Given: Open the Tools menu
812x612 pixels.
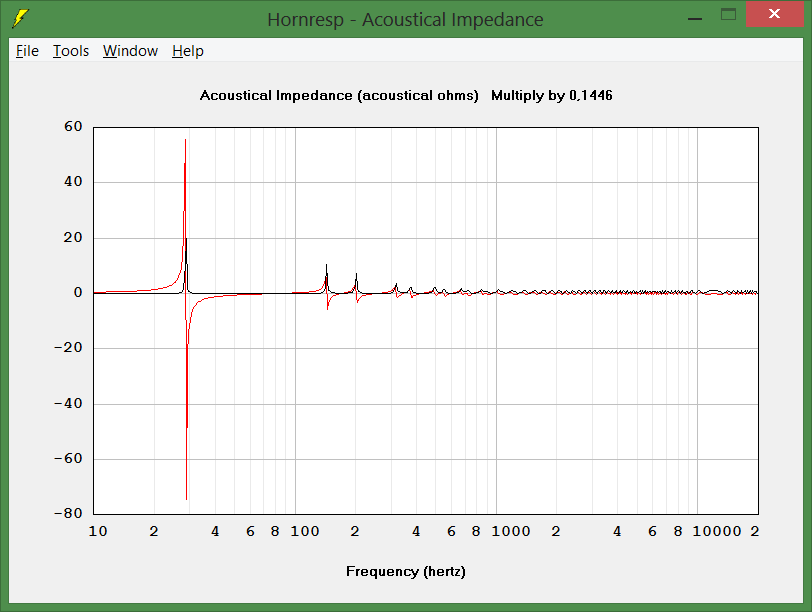Looking at the screenshot, I should point(71,51).
